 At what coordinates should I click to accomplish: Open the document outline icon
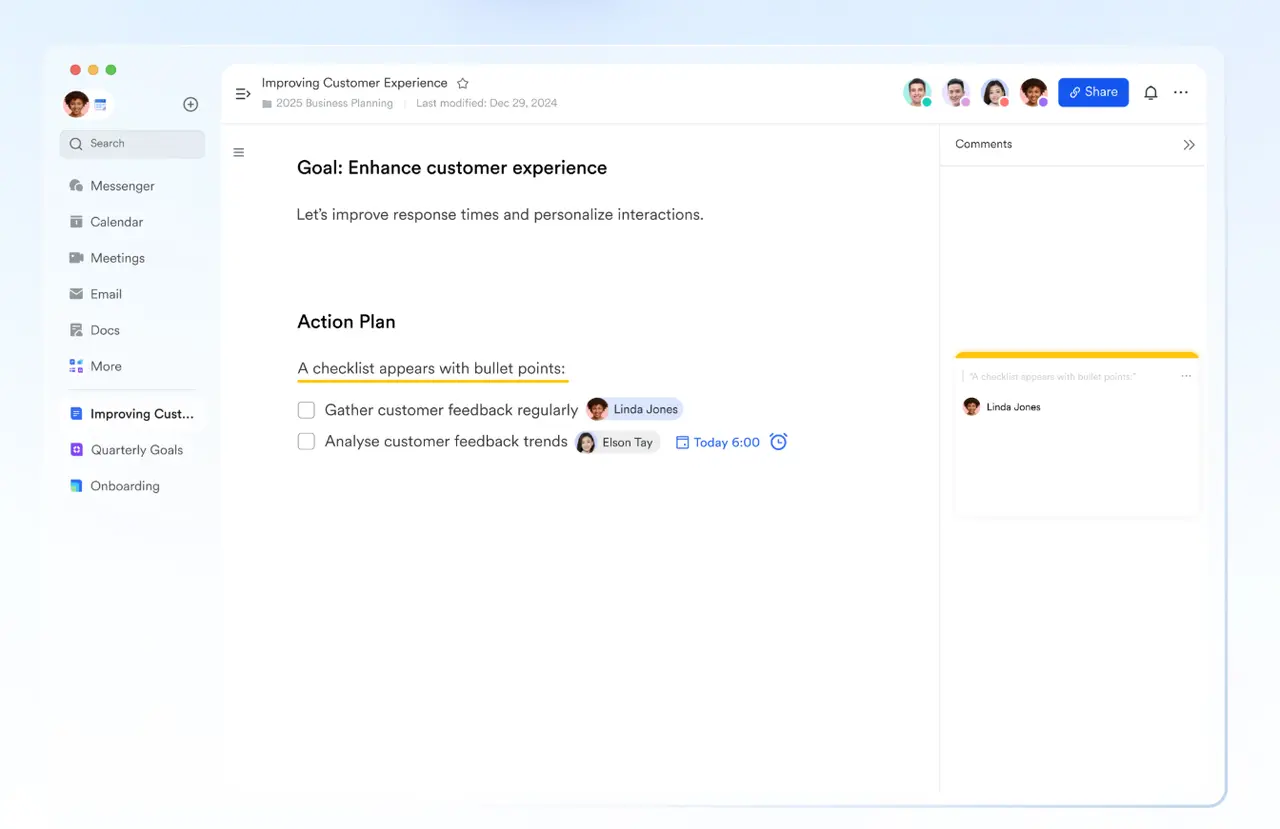(x=238, y=153)
